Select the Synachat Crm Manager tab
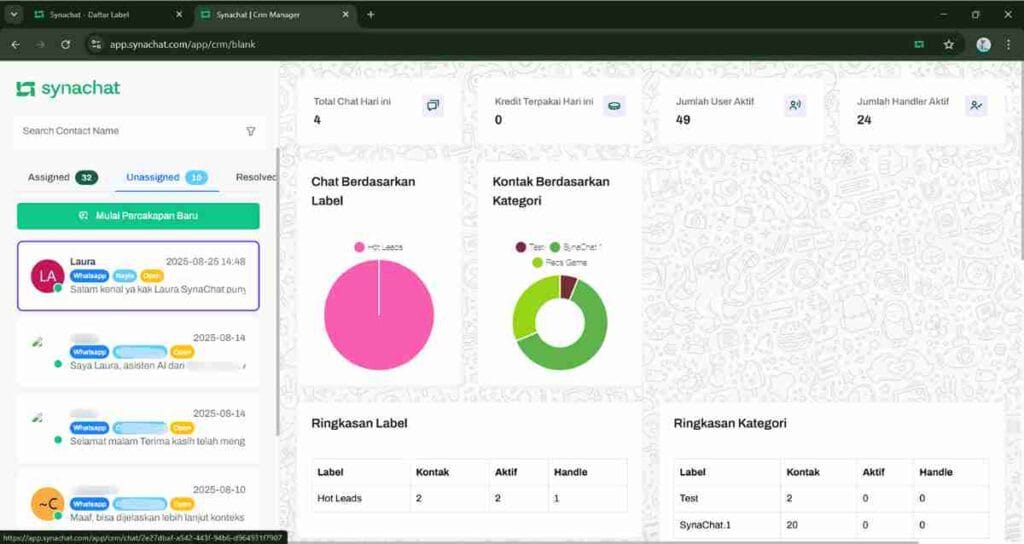The image size is (1024, 544). [276, 14]
